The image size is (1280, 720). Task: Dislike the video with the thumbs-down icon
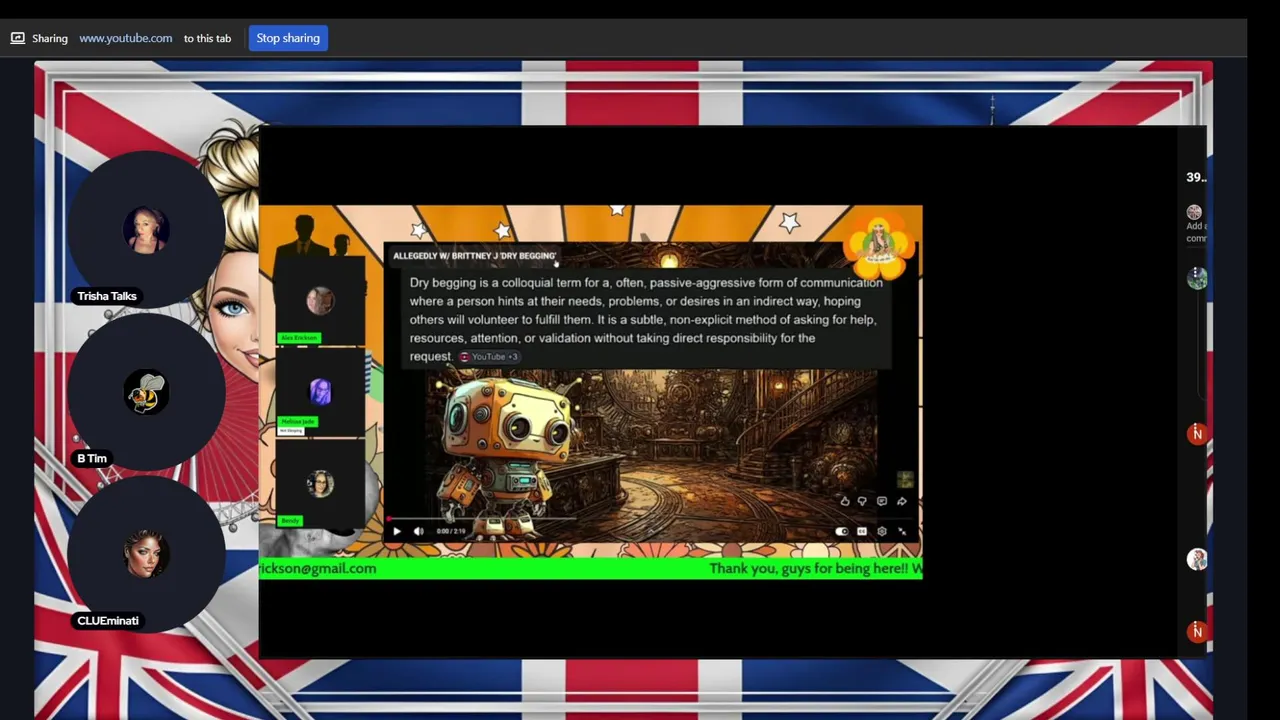[862, 501]
